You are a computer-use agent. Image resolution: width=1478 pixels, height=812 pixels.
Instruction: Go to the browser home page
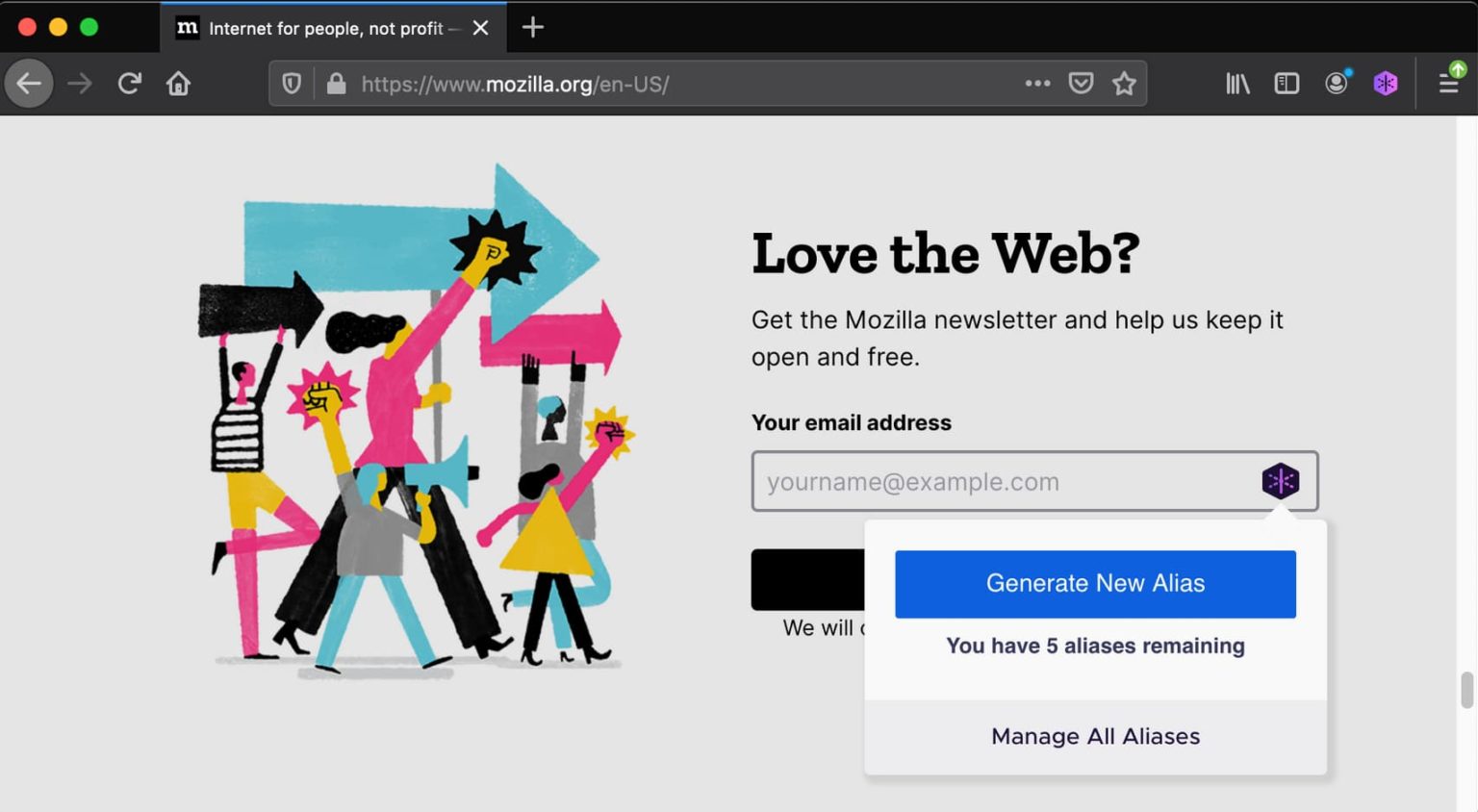point(179,83)
